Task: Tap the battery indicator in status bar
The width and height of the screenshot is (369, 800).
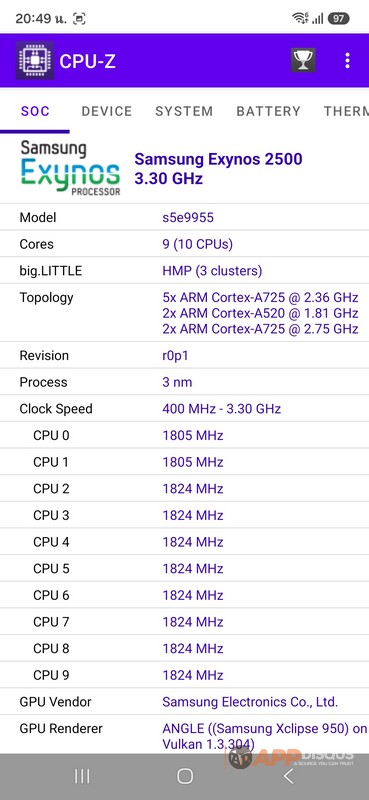Action: point(338,19)
